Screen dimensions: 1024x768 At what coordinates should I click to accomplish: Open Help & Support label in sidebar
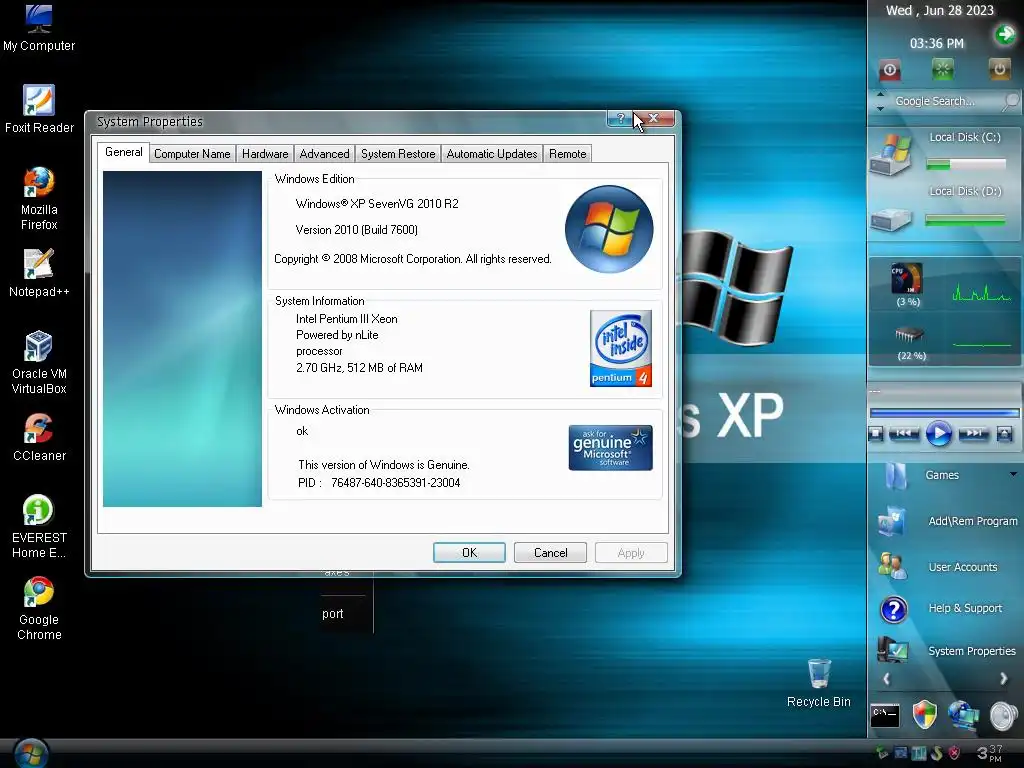965,608
